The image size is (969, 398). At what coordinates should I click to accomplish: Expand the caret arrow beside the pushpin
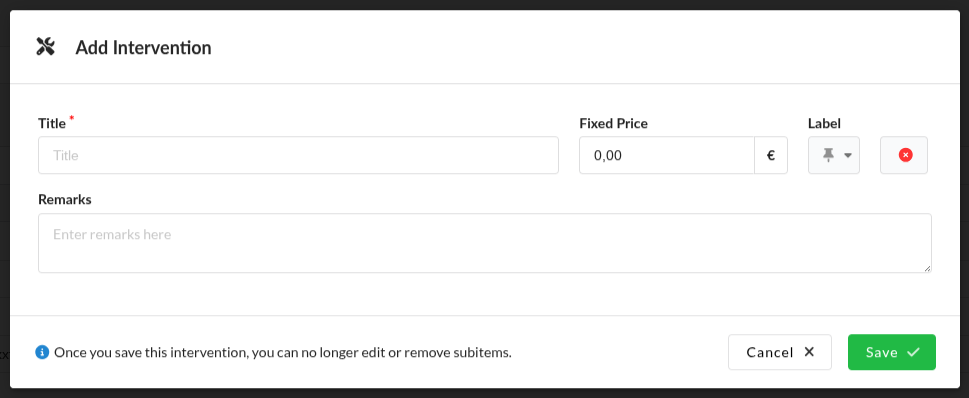tap(848, 156)
